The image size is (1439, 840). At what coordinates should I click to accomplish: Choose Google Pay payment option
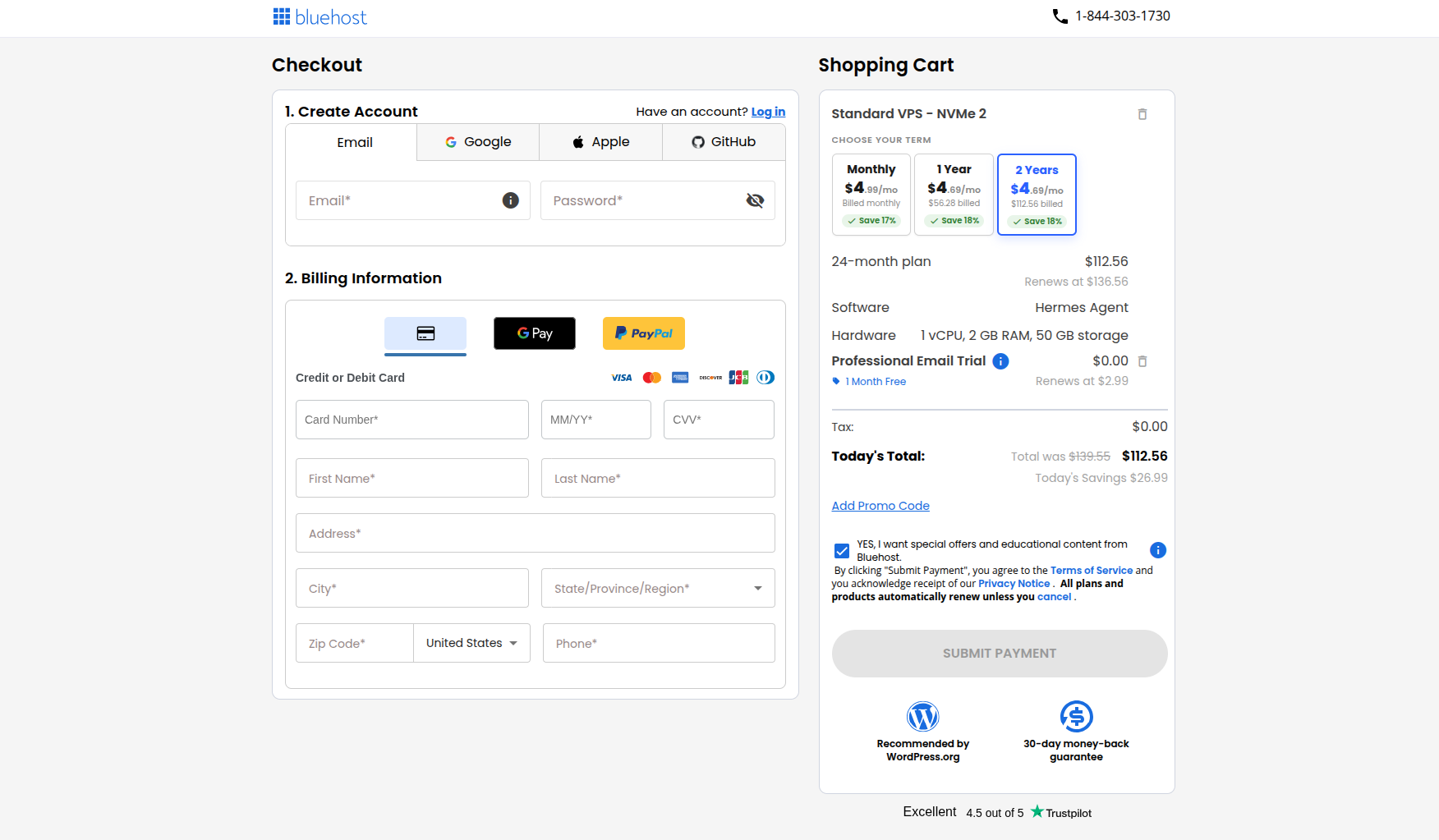[535, 333]
